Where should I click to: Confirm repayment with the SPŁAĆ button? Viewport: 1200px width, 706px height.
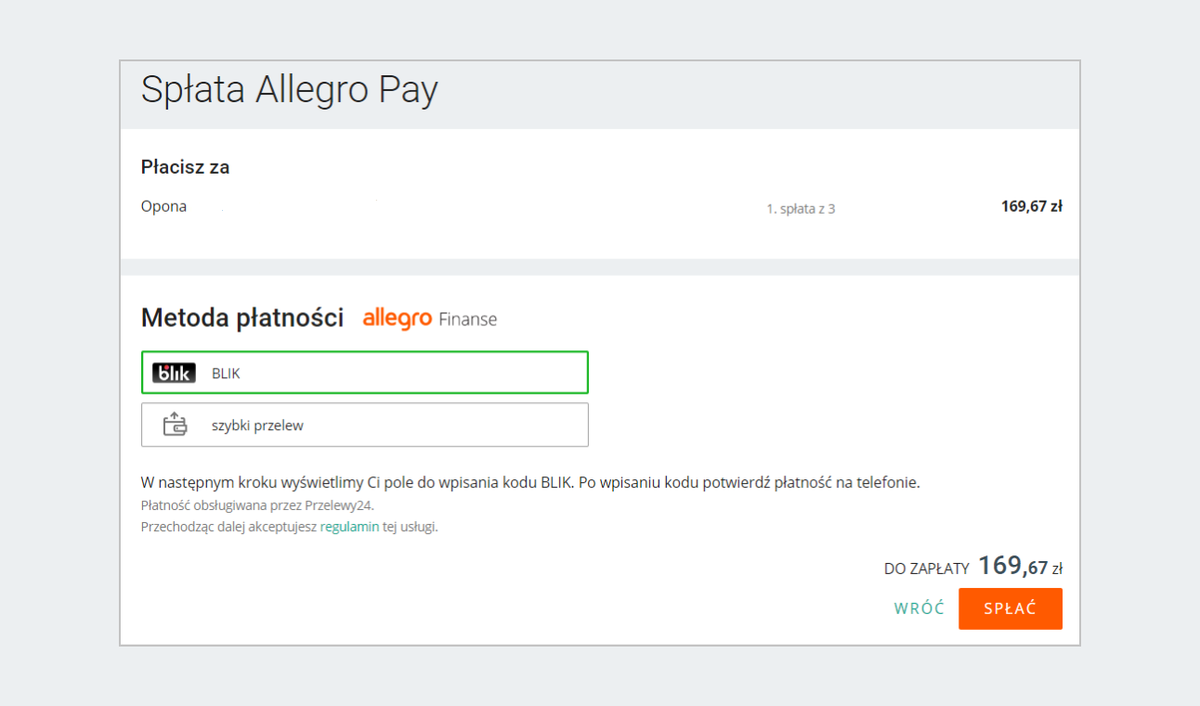[x=1010, y=609]
